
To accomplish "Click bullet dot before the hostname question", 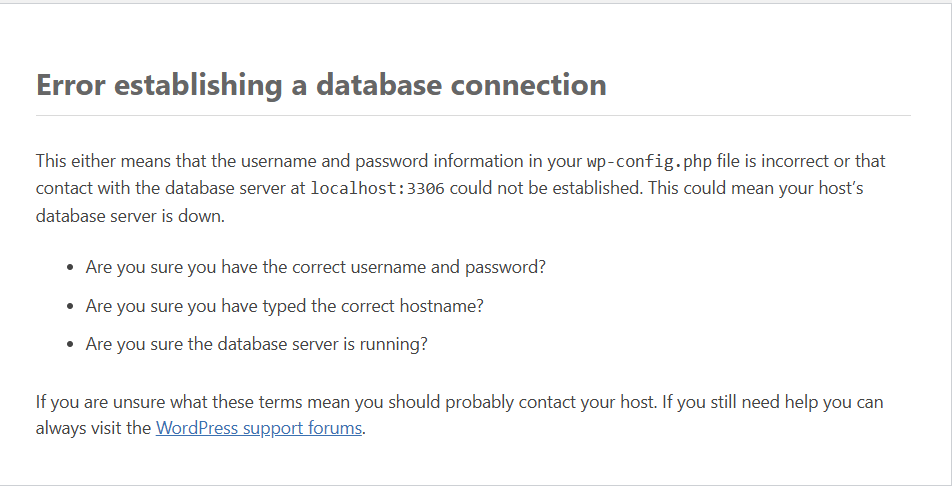I will click(x=71, y=306).
